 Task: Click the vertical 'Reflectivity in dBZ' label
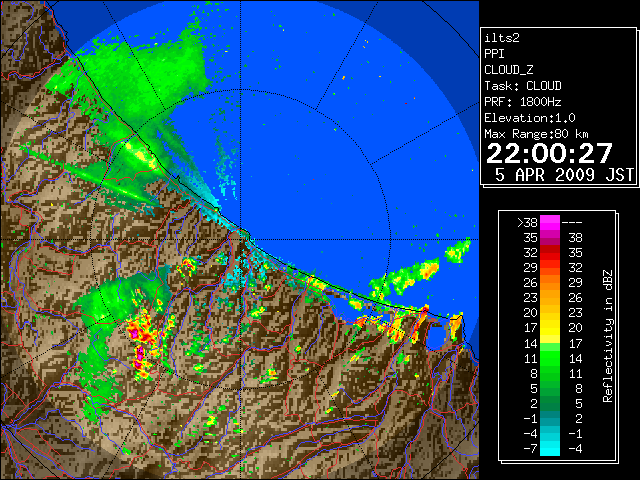tap(608, 336)
